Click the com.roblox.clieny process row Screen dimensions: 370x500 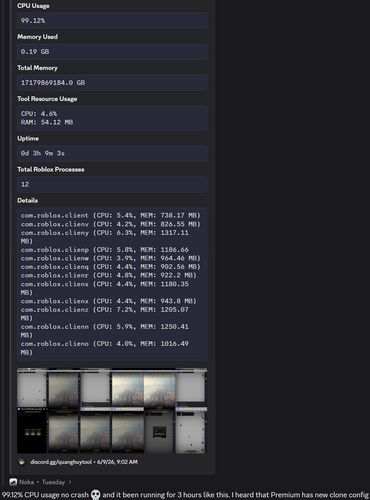(105, 237)
